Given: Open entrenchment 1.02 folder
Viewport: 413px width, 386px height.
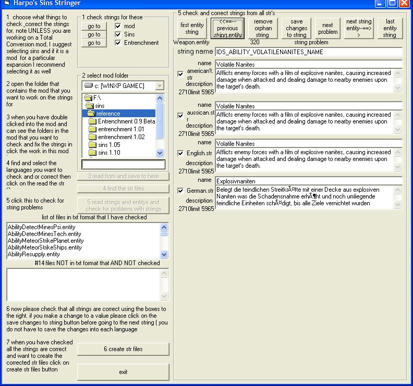Looking at the screenshot, I should pos(117,137).
